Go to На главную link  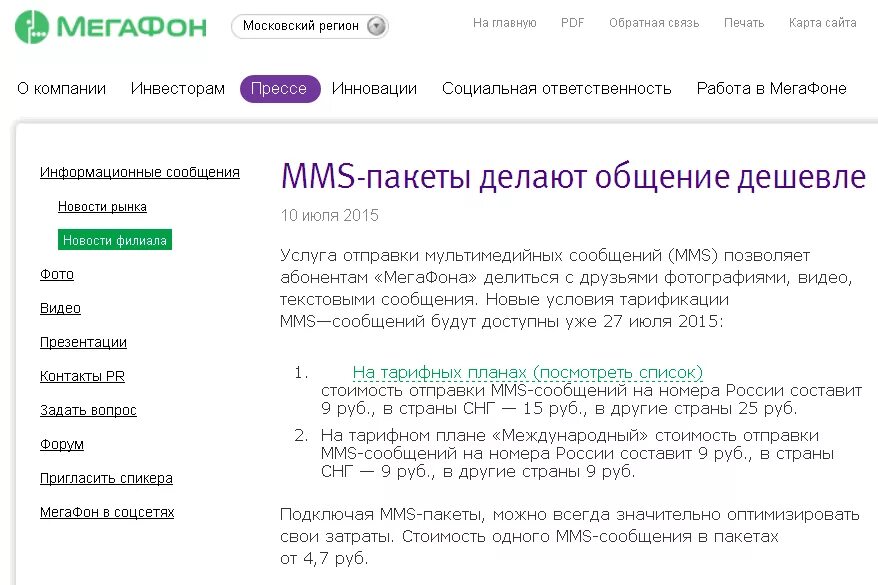(505, 23)
